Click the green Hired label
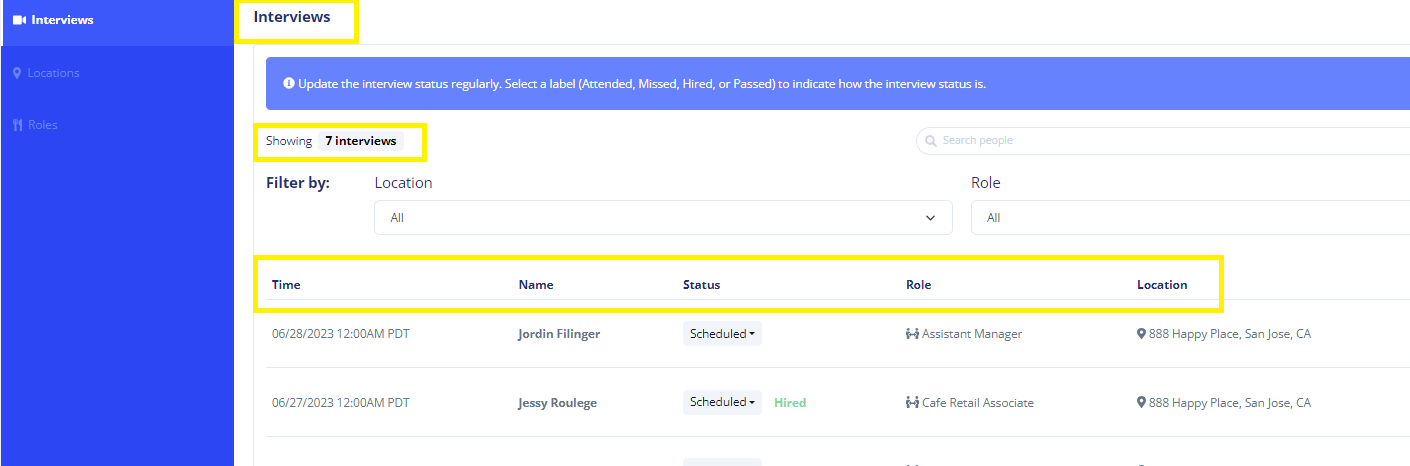This screenshot has width=1410, height=466. (790, 403)
